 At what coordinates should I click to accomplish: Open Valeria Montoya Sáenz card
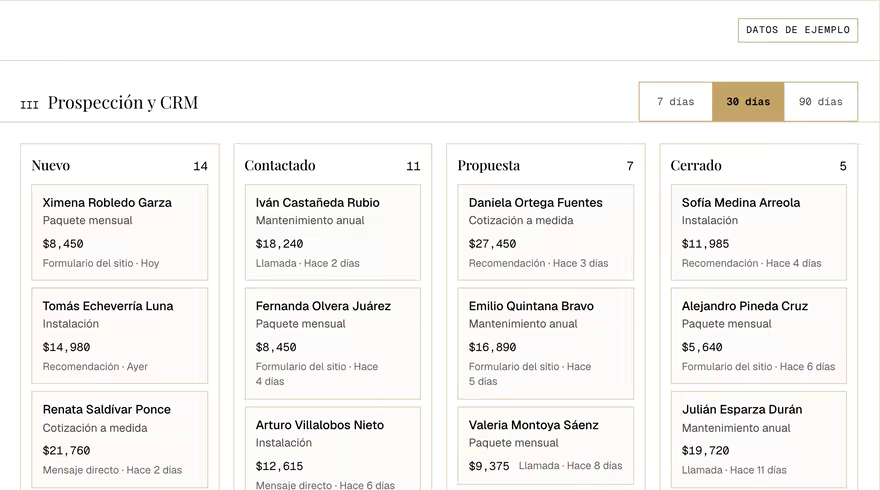pos(546,445)
